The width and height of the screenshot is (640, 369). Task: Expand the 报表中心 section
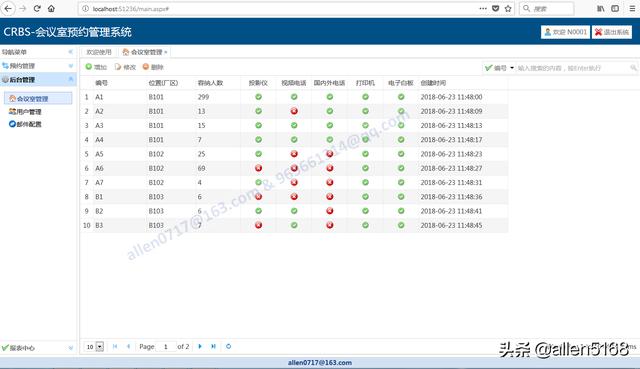(x=71, y=348)
